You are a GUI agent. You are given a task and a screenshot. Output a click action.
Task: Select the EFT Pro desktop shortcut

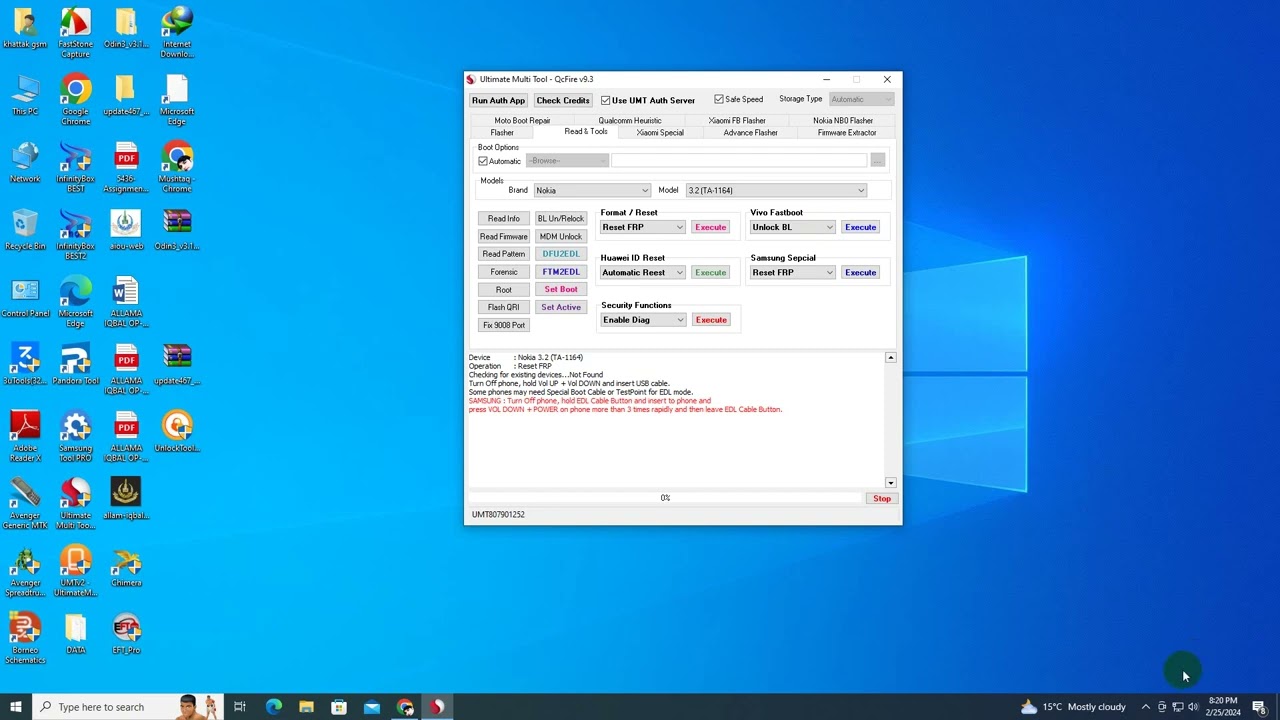click(126, 633)
